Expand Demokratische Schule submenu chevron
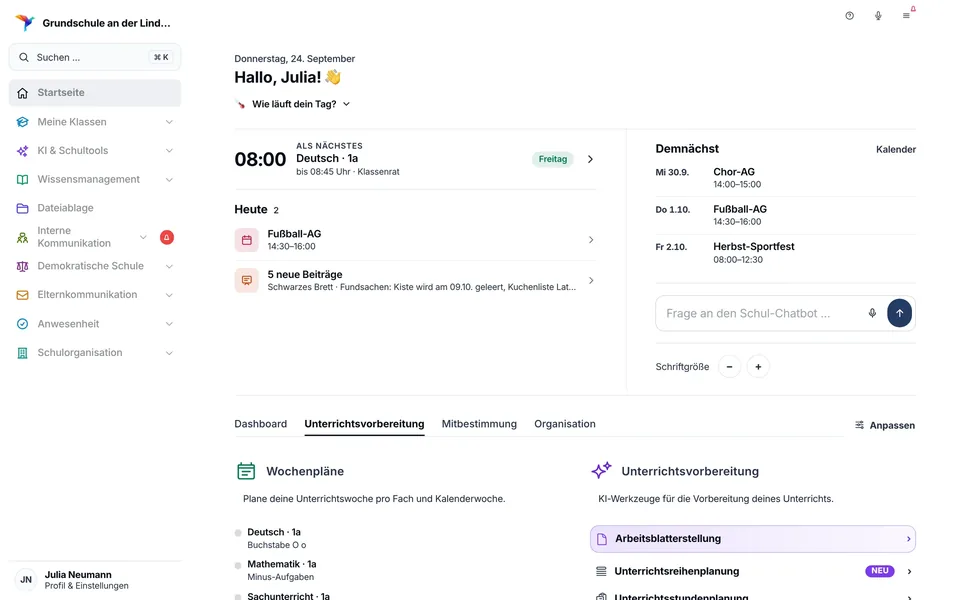Screen dimensions: 960x600 [169, 266]
